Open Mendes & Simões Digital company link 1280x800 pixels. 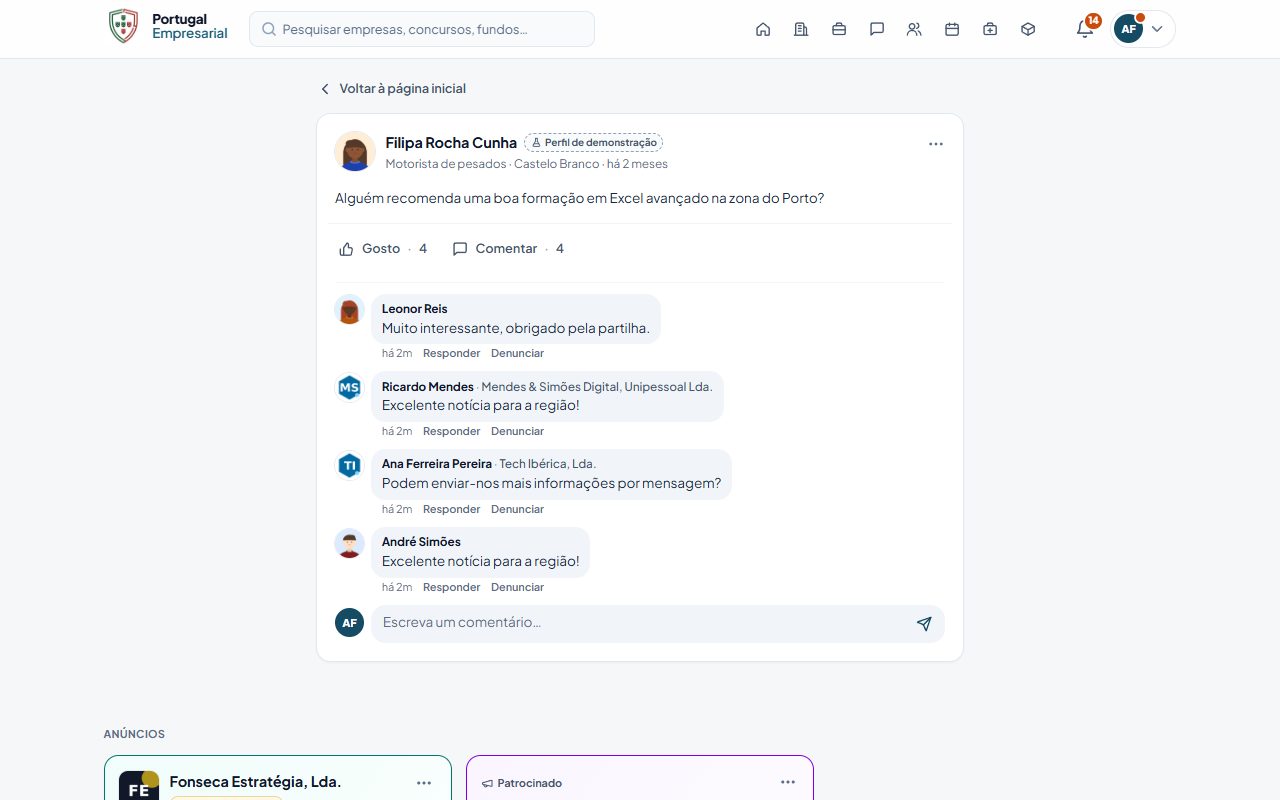coord(597,387)
